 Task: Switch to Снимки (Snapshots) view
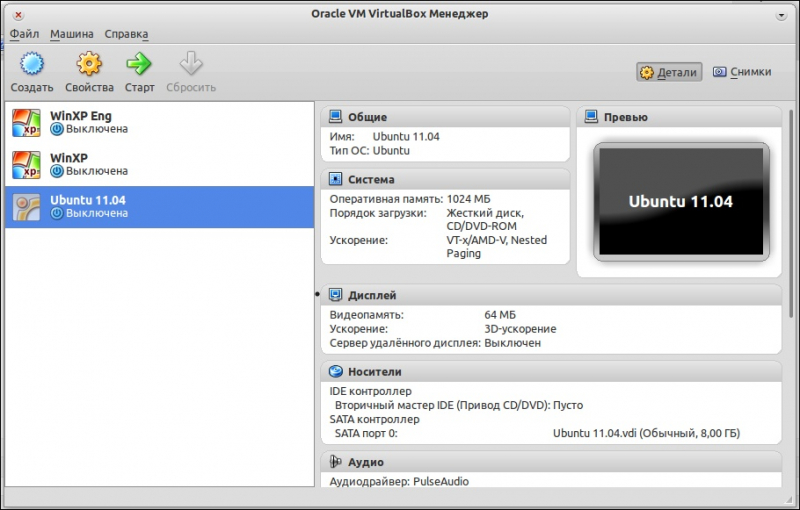tap(742, 72)
